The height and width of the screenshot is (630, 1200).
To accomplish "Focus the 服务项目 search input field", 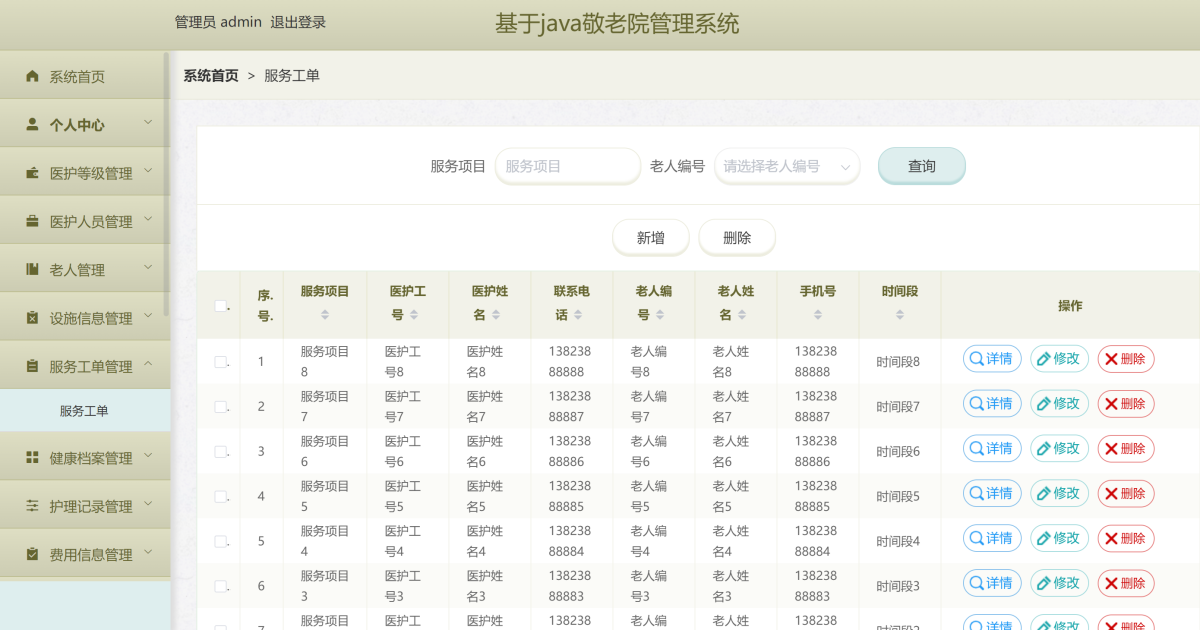I will pos(567,167).
